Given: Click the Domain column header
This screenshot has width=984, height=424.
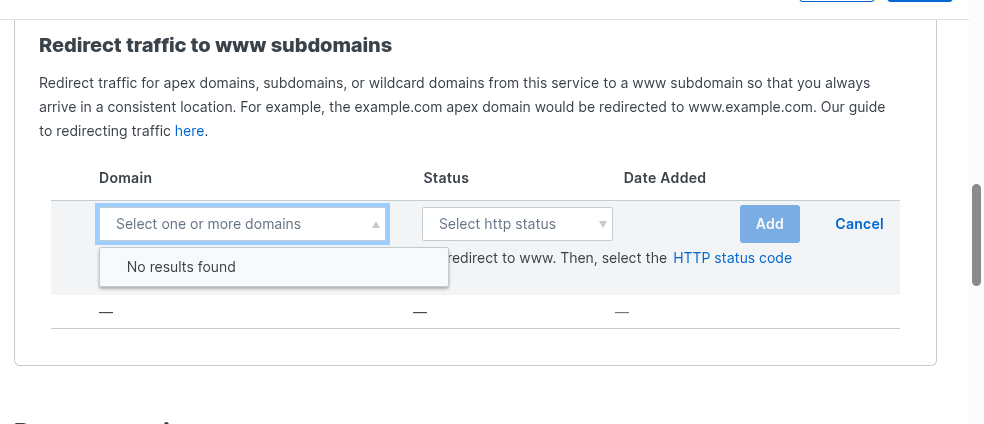Looking at the screenshot, I should [x=125, y=178].
